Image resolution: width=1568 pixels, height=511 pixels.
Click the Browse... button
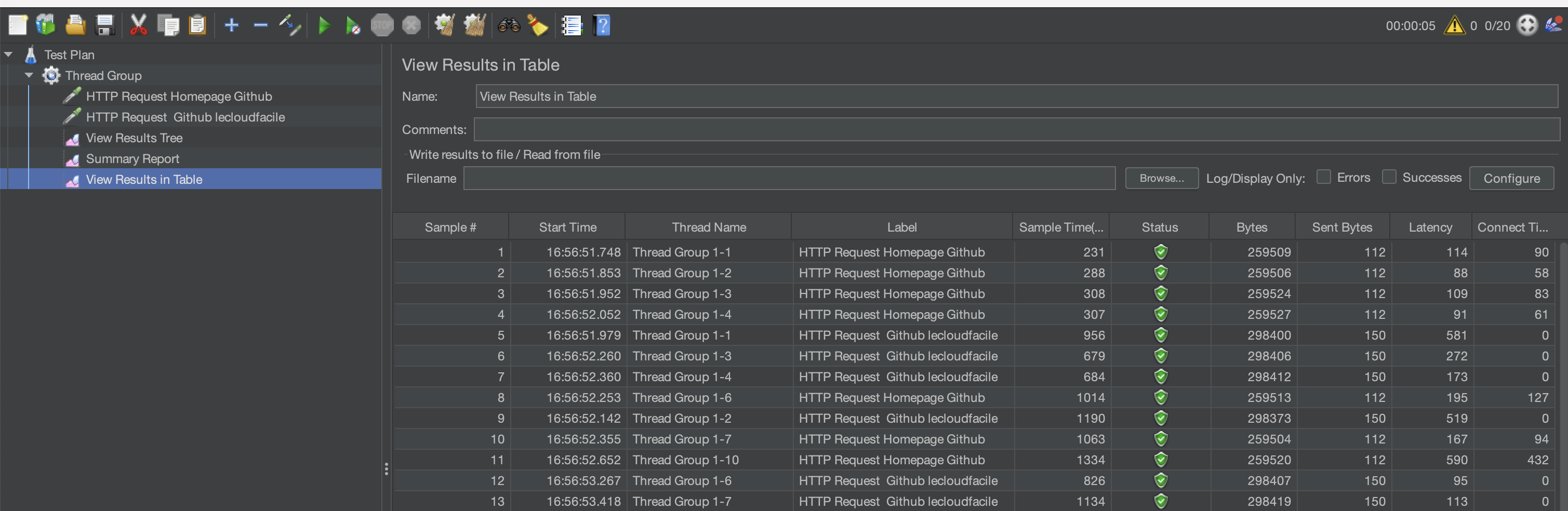pyautogui.click(x=1161, y=178)
